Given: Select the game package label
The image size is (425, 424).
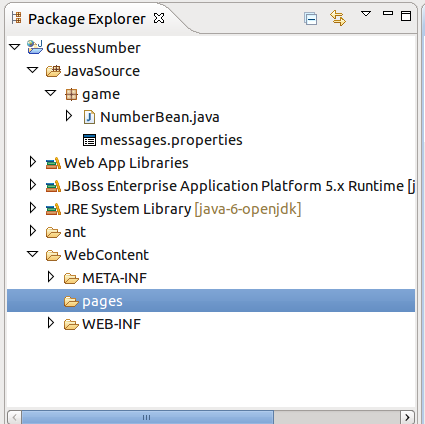Looking at the screenshot, I should point(101,94).
